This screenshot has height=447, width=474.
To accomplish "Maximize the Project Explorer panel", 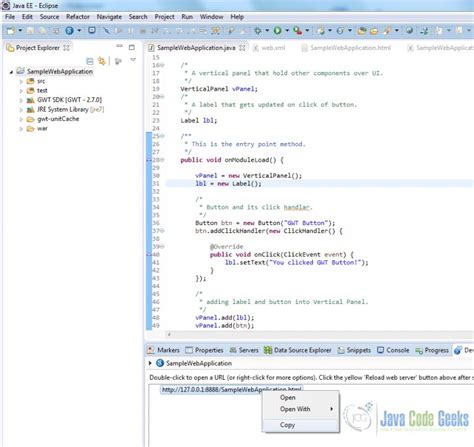I will (x=132, y=47).
